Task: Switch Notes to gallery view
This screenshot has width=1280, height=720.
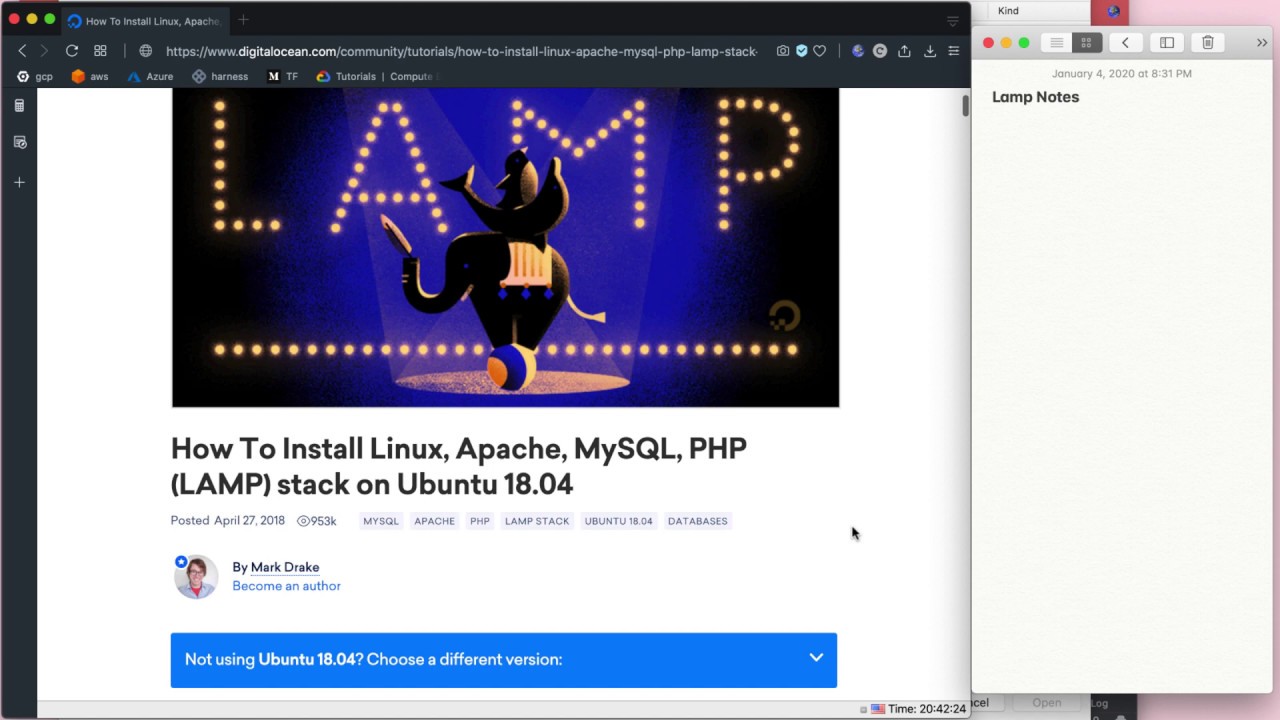Action: click(x=1087, y=42)
